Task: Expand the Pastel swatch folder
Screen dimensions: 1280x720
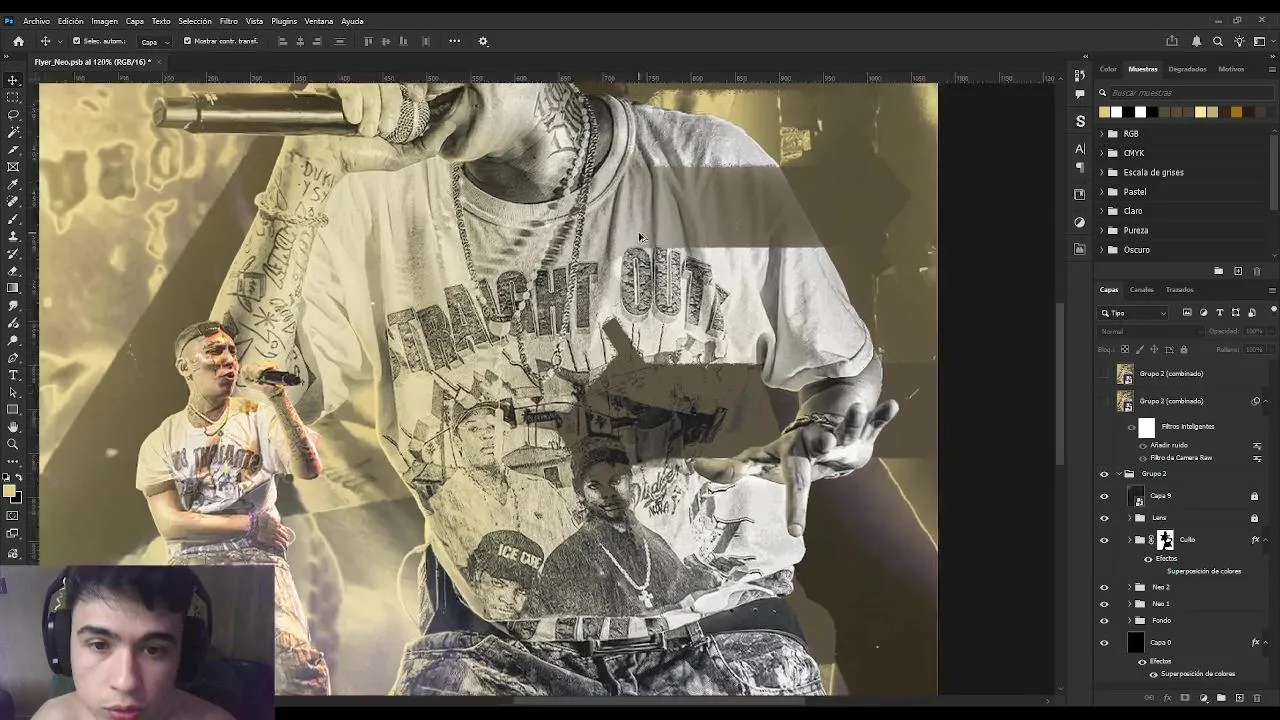Action: point(1102,191)
